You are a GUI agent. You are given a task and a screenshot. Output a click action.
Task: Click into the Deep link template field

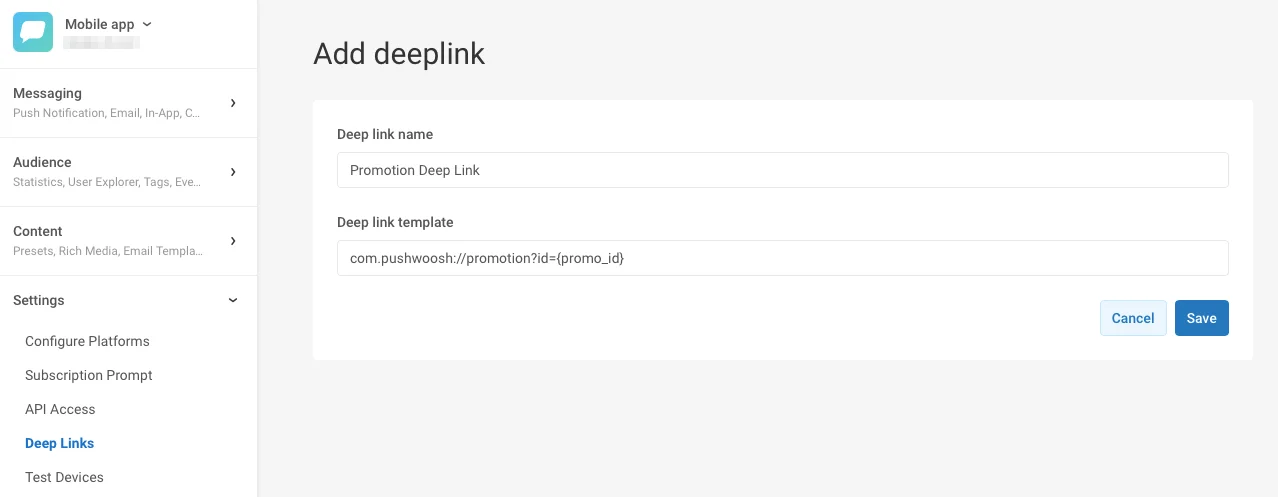(782, 258)
